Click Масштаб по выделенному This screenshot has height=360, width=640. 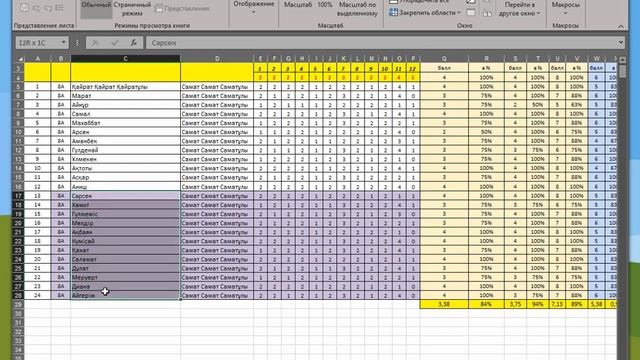tap(357, 9)
